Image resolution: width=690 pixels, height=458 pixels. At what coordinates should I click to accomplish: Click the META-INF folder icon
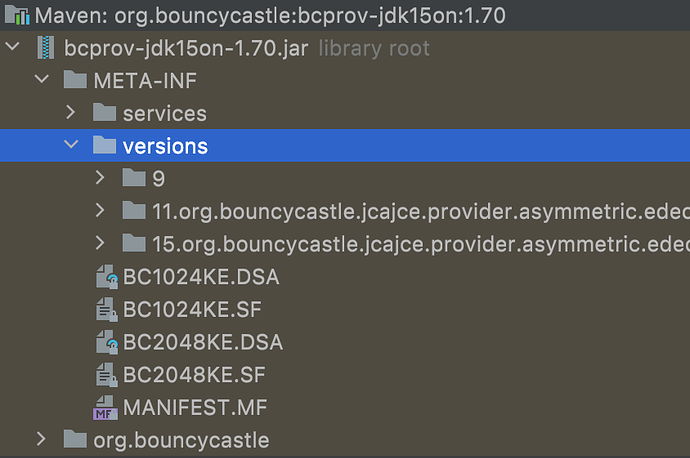pos(74,80)
